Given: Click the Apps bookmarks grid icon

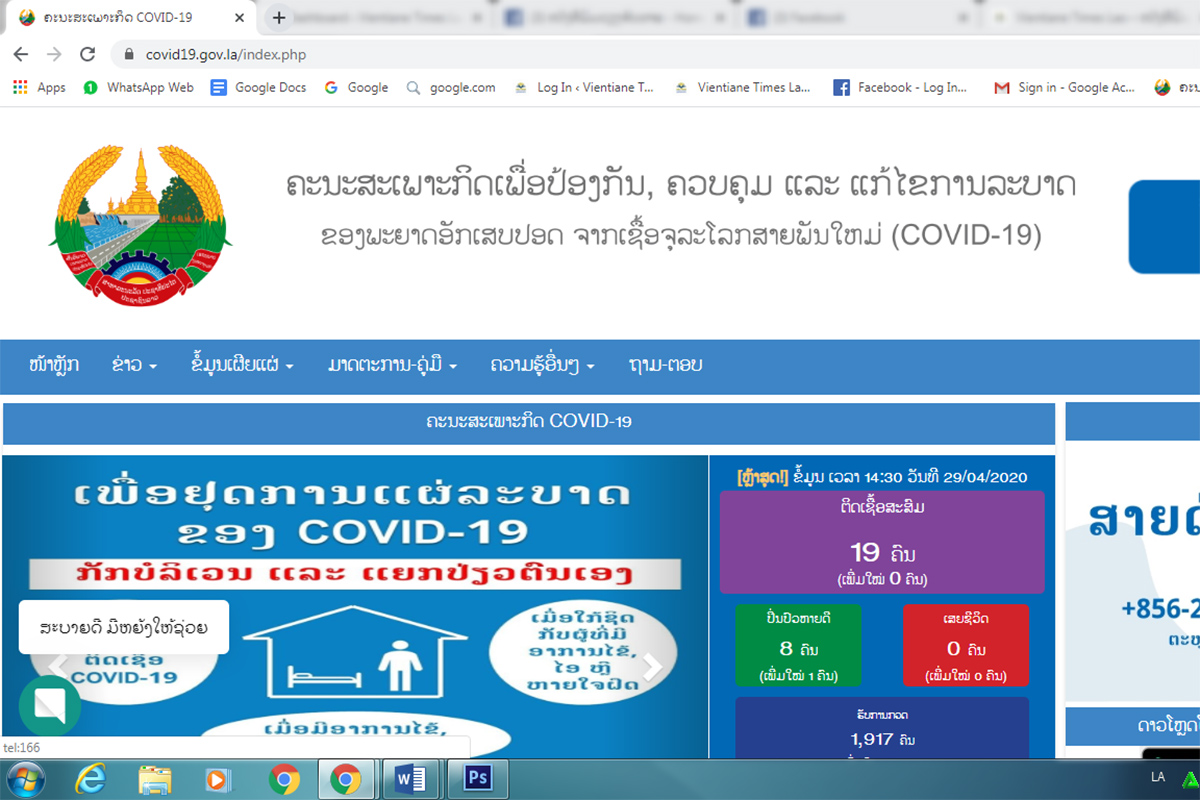Looking at the screenshot, I should tap(21, 88).
